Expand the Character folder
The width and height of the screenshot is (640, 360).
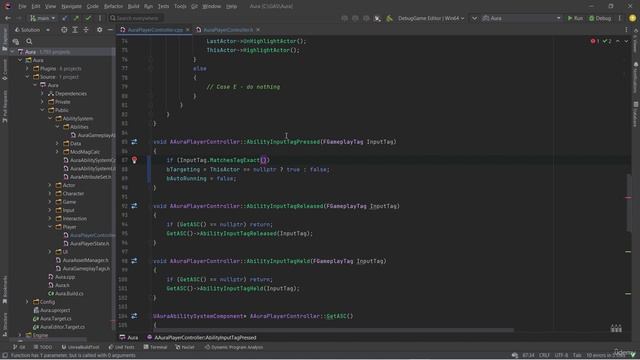point(50,193)
